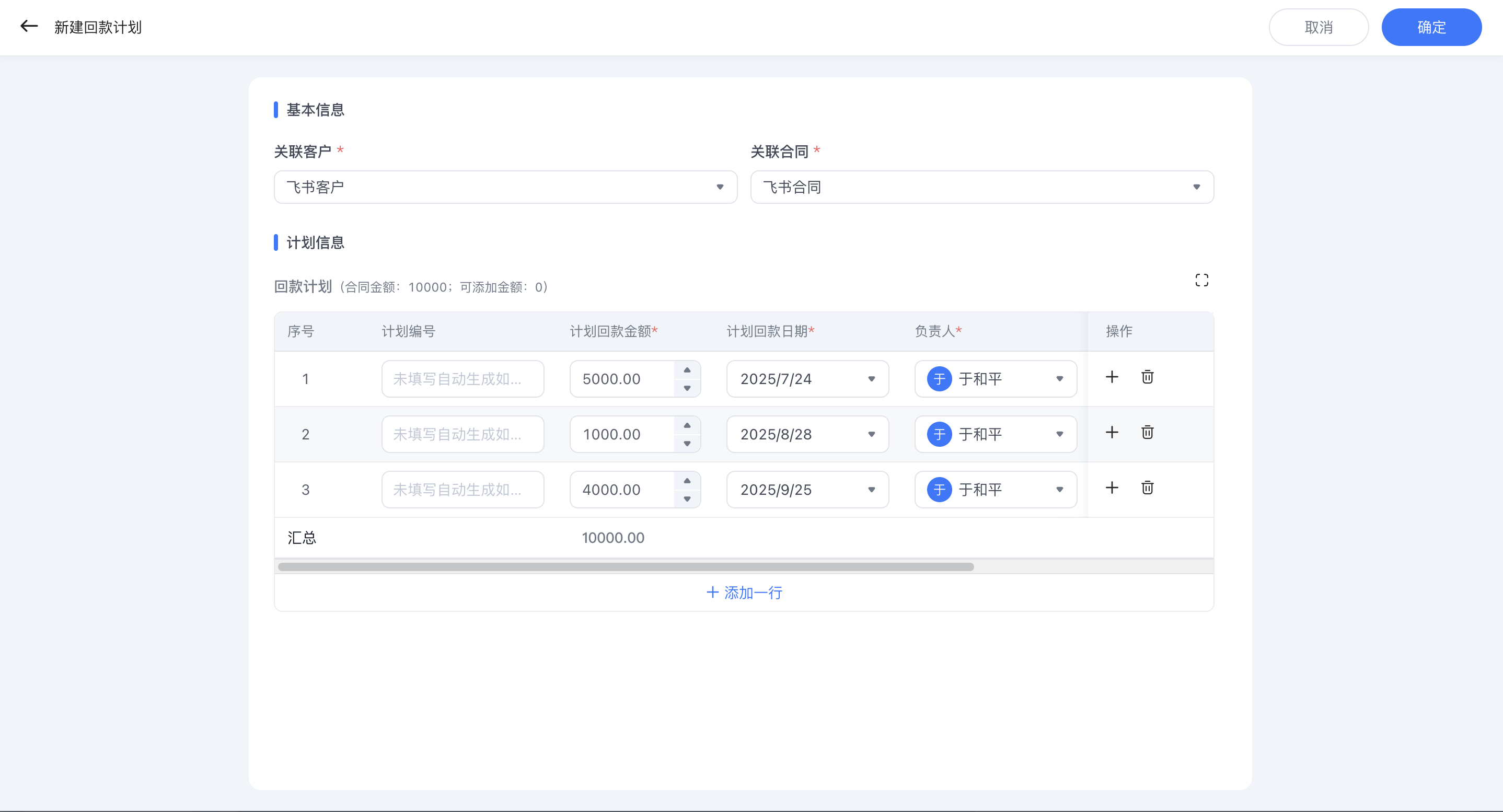The width and height of the screenshot is (1503, 812).
Task: Delete row 2 using the trash icon
Action: click(1147, 432)
